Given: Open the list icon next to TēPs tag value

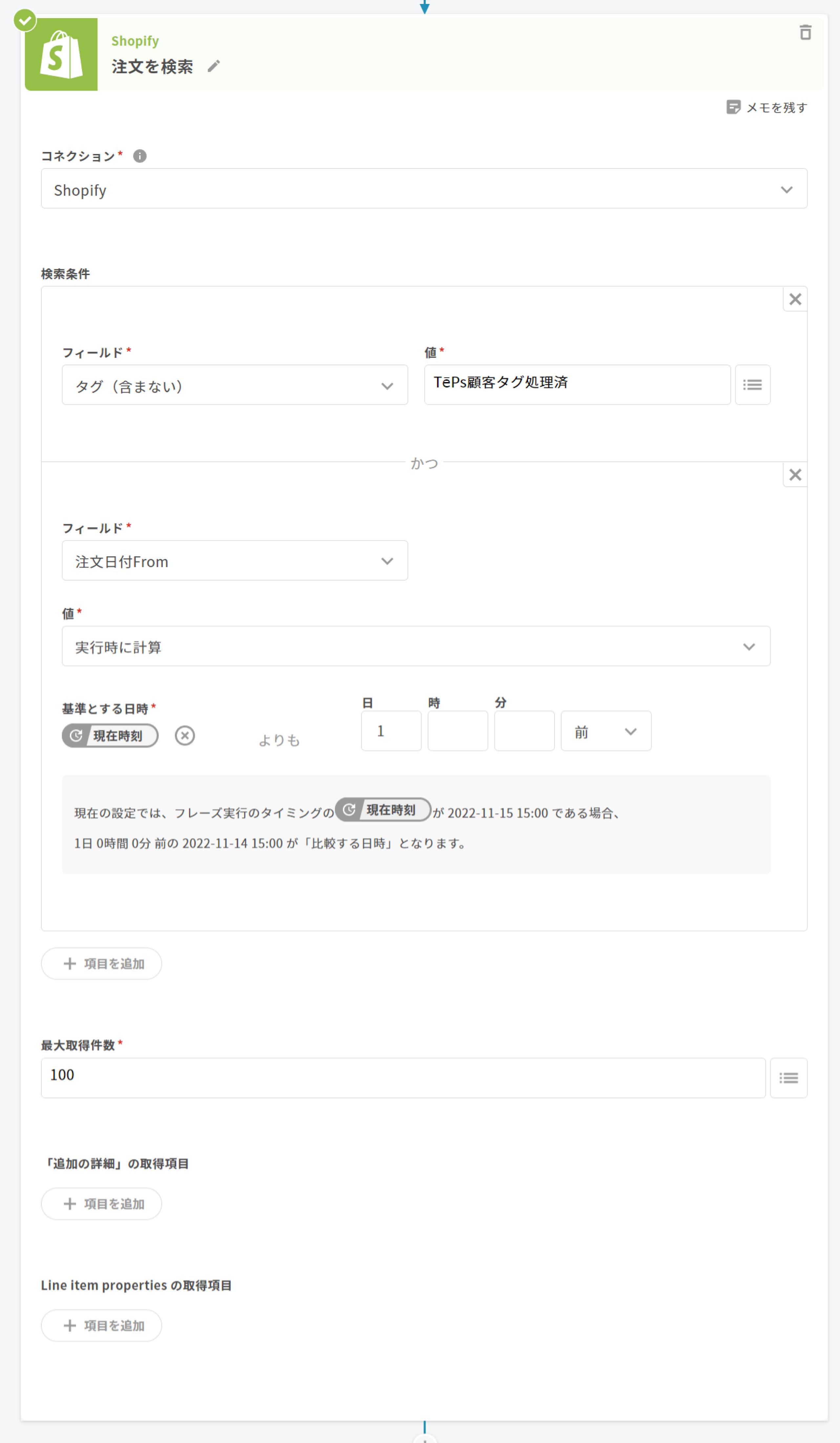Looking at the screenshot, I should click(752, 385).
